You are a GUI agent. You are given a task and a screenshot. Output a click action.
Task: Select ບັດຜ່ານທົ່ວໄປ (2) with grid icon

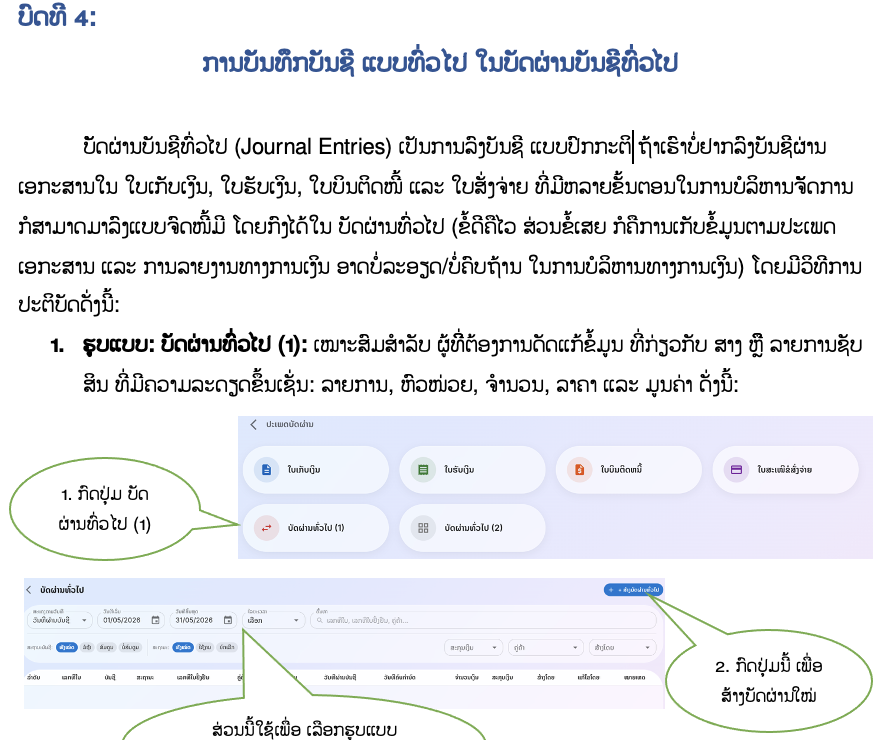473,528
